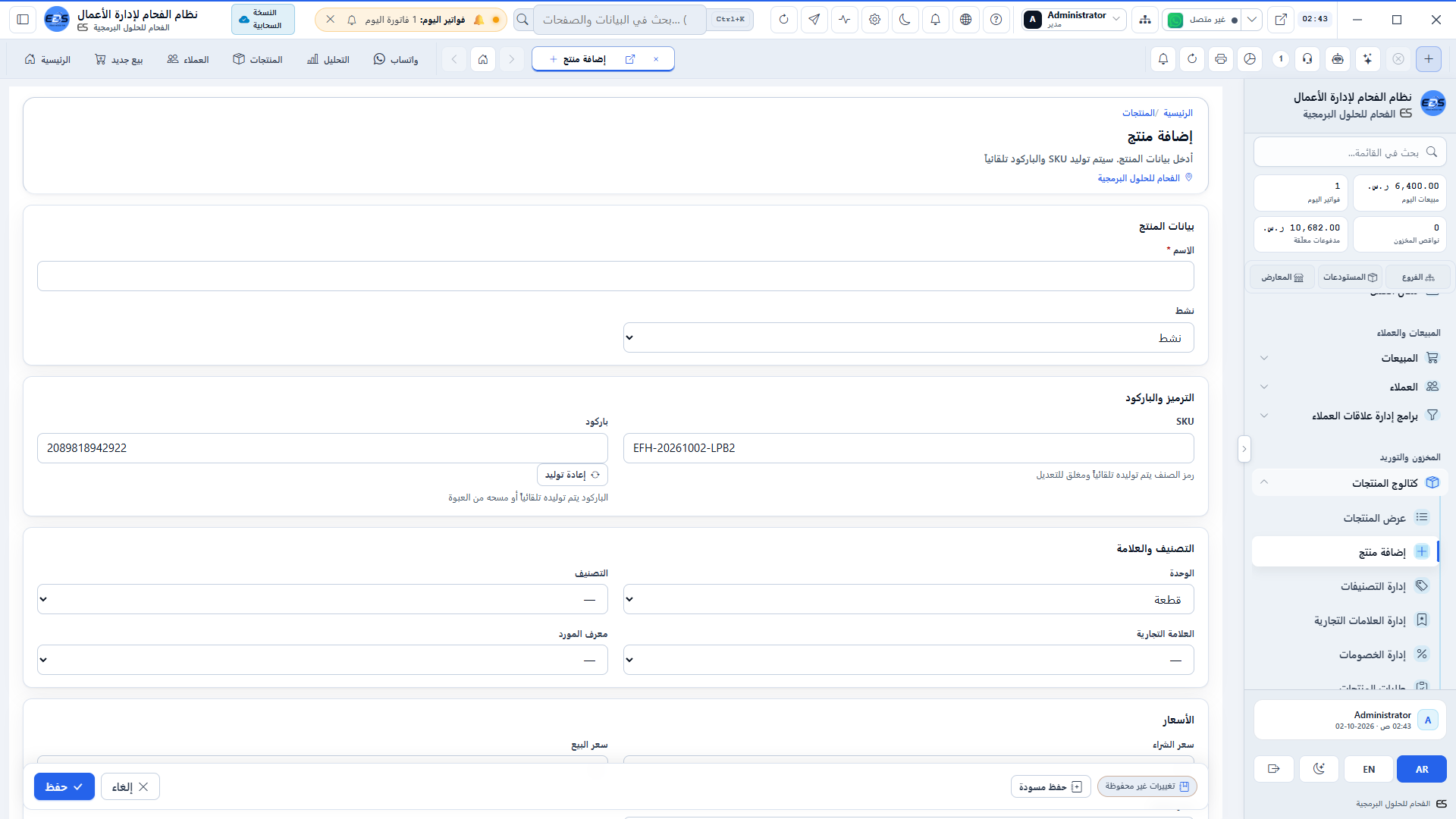Viewport: 1456px width, 819px height.
Task: Open the معرف المورد supplier dropdown
Action: coord(322,660)
